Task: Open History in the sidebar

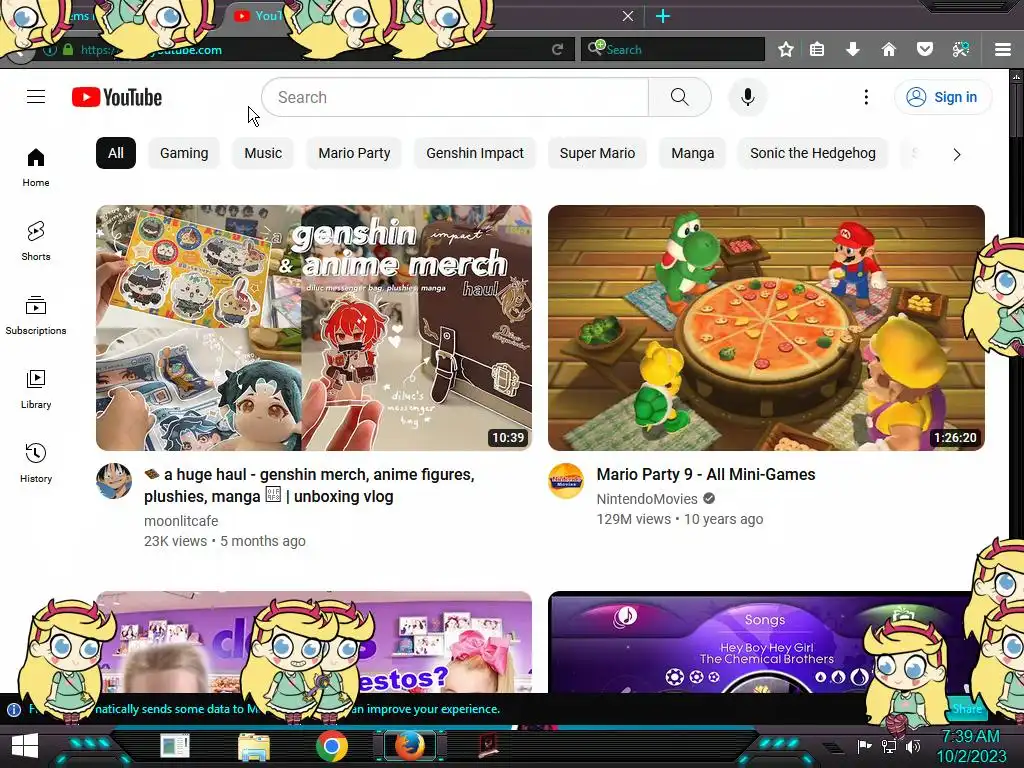Action: coord(36,462)
